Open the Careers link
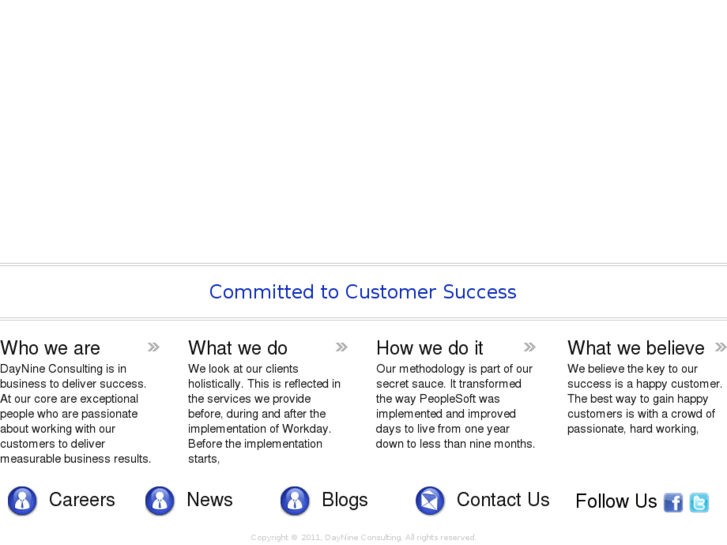Image resolution: width=727 pixels, height=545 pixels. (82, 500)
